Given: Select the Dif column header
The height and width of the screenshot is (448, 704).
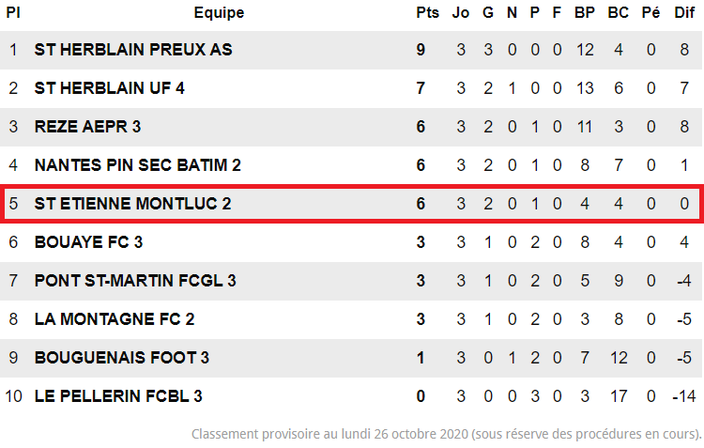Looking at the screenshot, I should [684, 13].
